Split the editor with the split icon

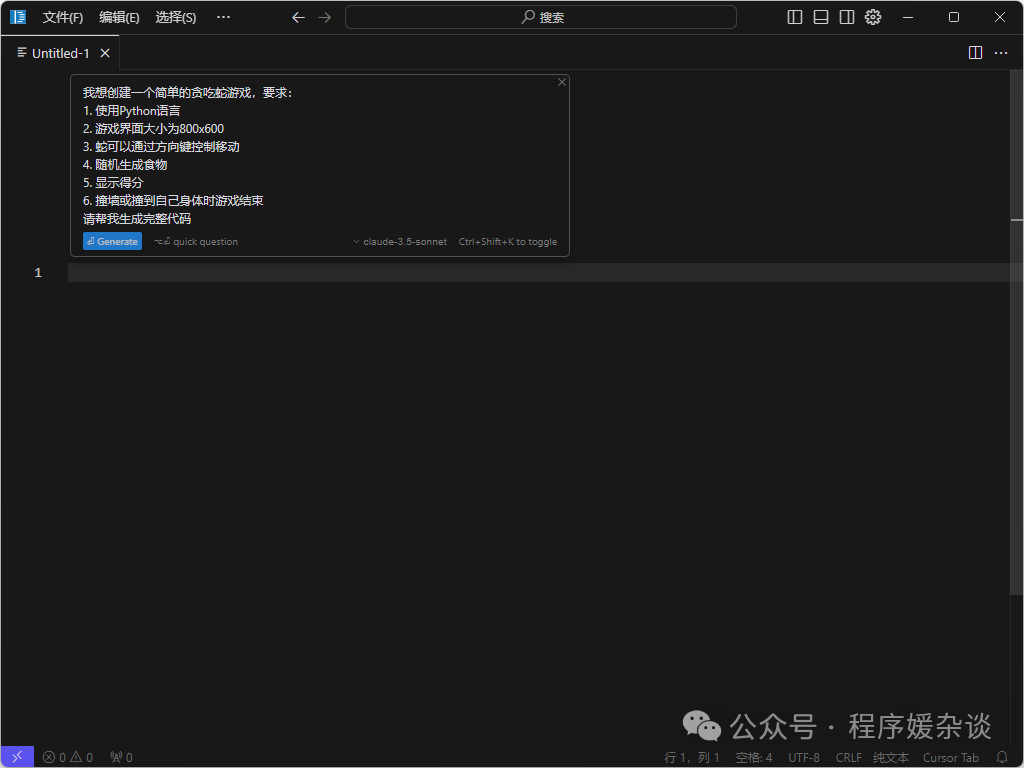(x=974, y=52)
